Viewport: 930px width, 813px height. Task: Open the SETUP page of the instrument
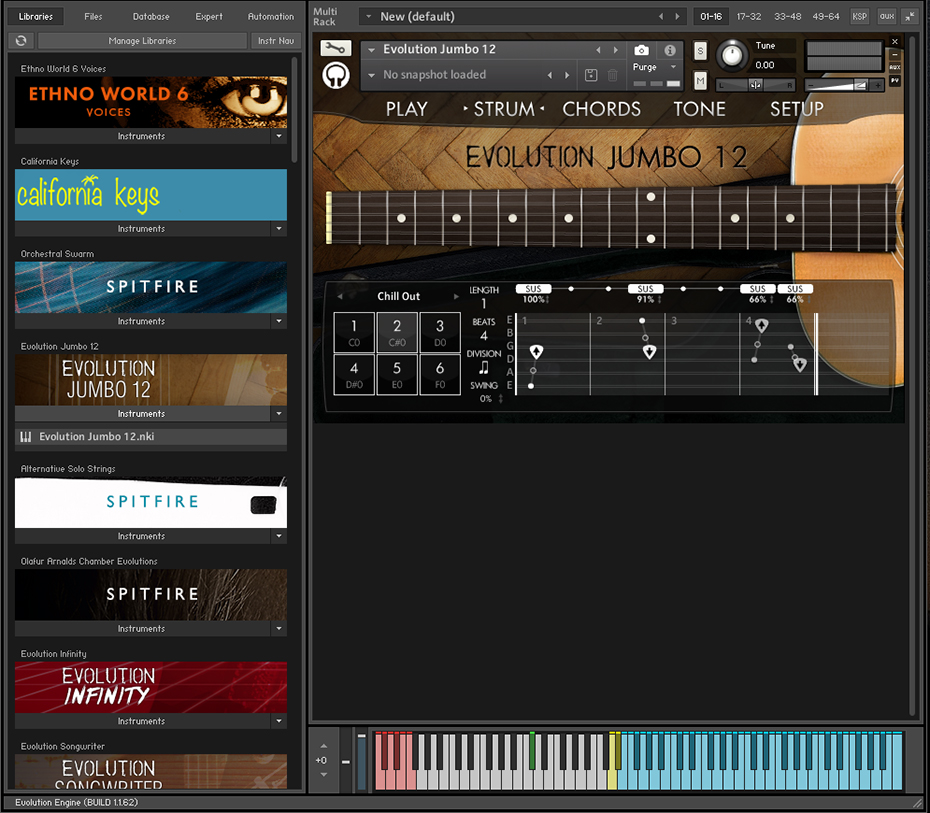coord(797,109)
